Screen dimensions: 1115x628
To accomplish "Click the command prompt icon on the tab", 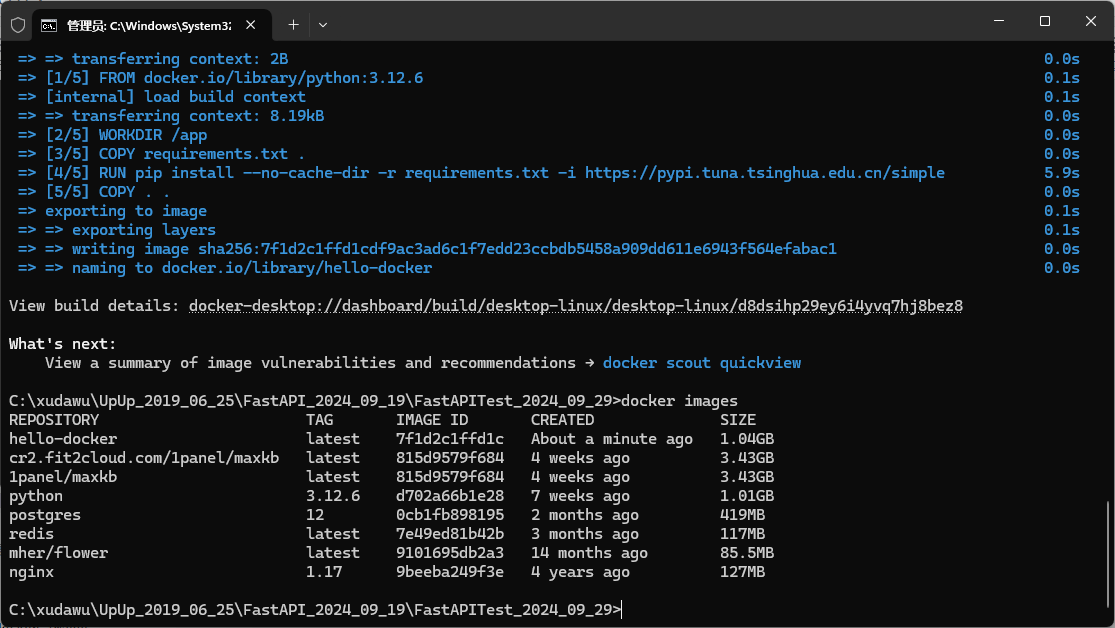I will pyautogui.click(x=49, y=26).
